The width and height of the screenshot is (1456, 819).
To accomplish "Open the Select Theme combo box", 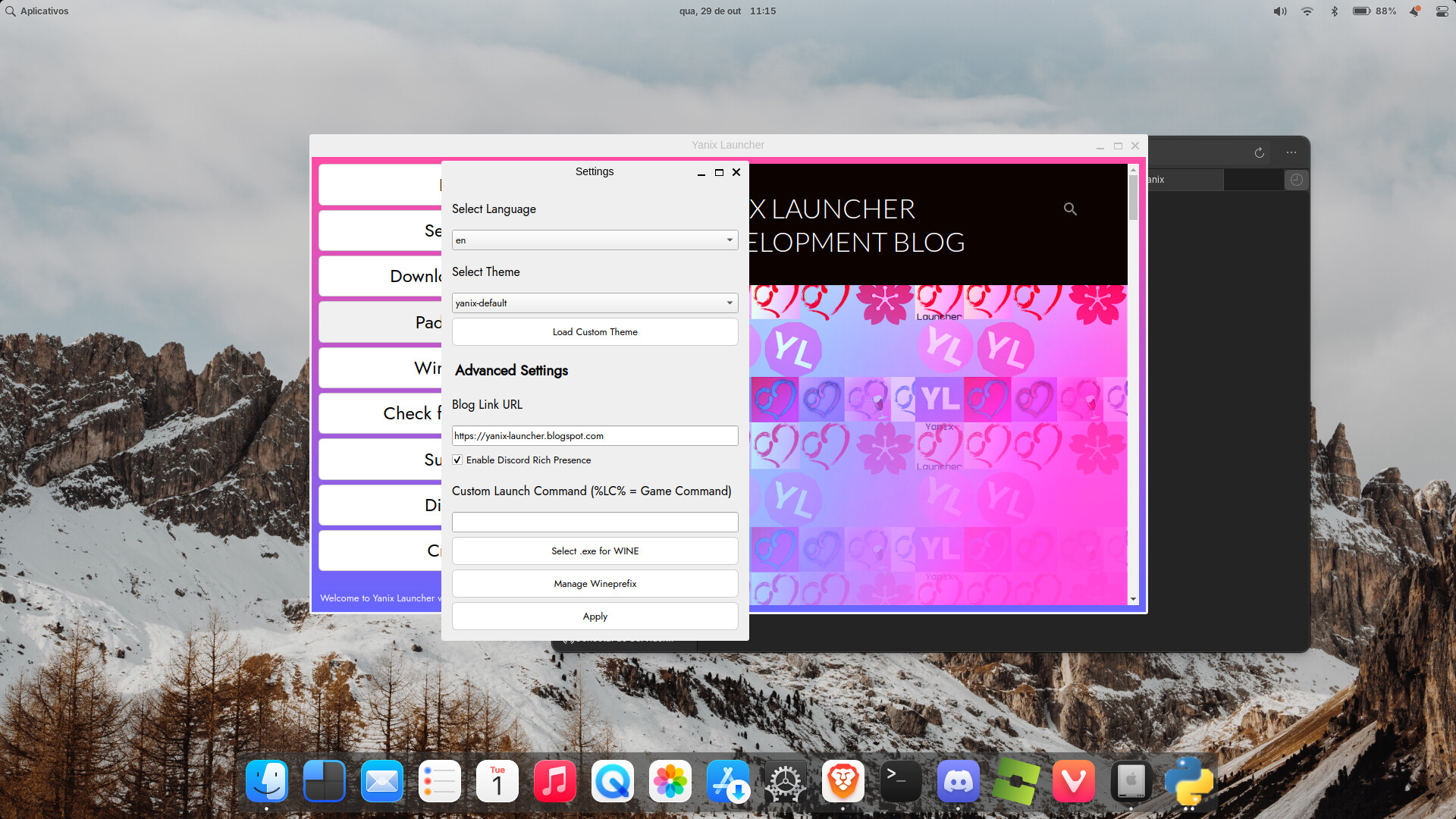I will (595, 303).
